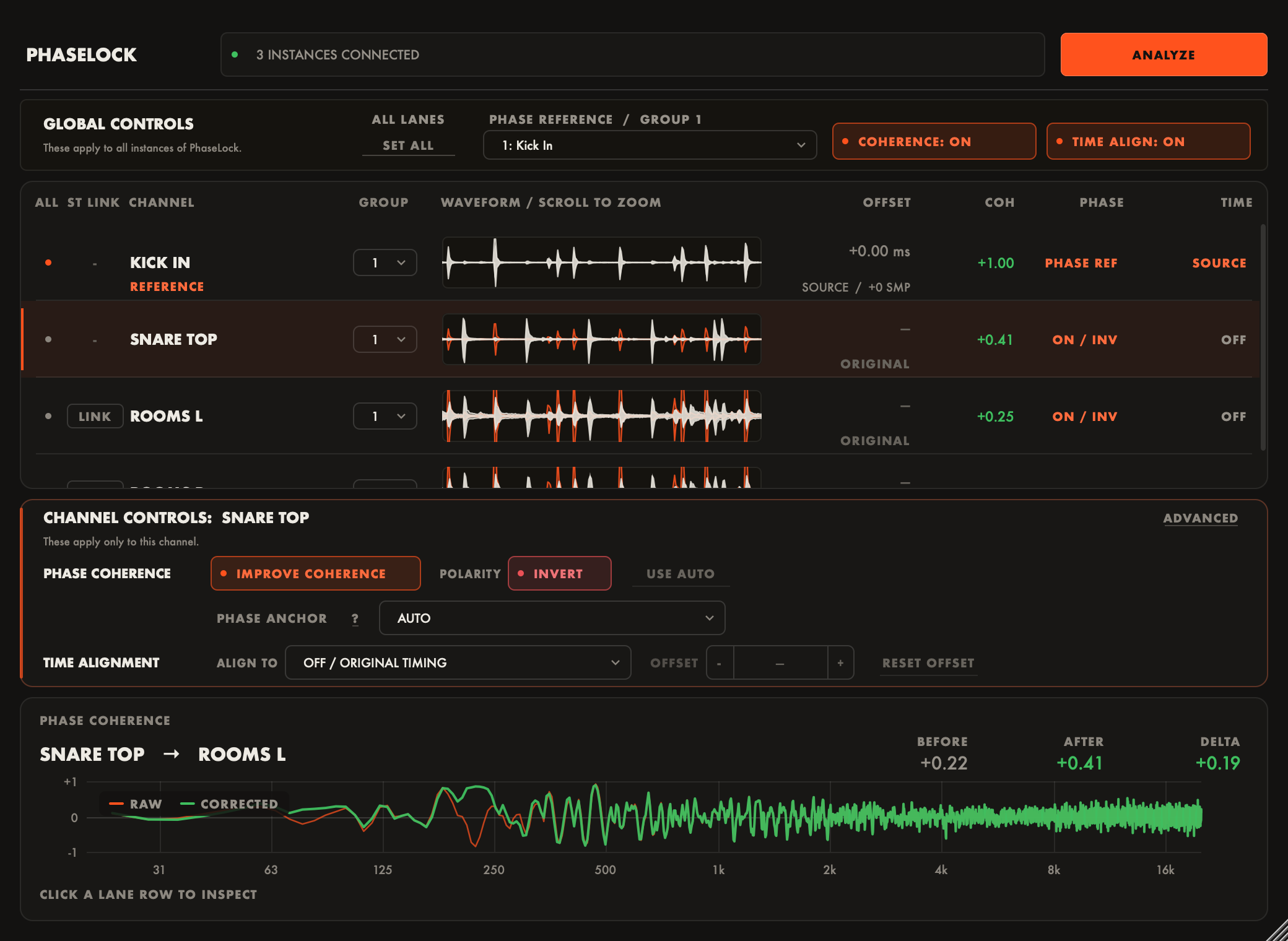Click the green instances connected status dot
This screenshot has width=1288, height=941.
[235, 54]
